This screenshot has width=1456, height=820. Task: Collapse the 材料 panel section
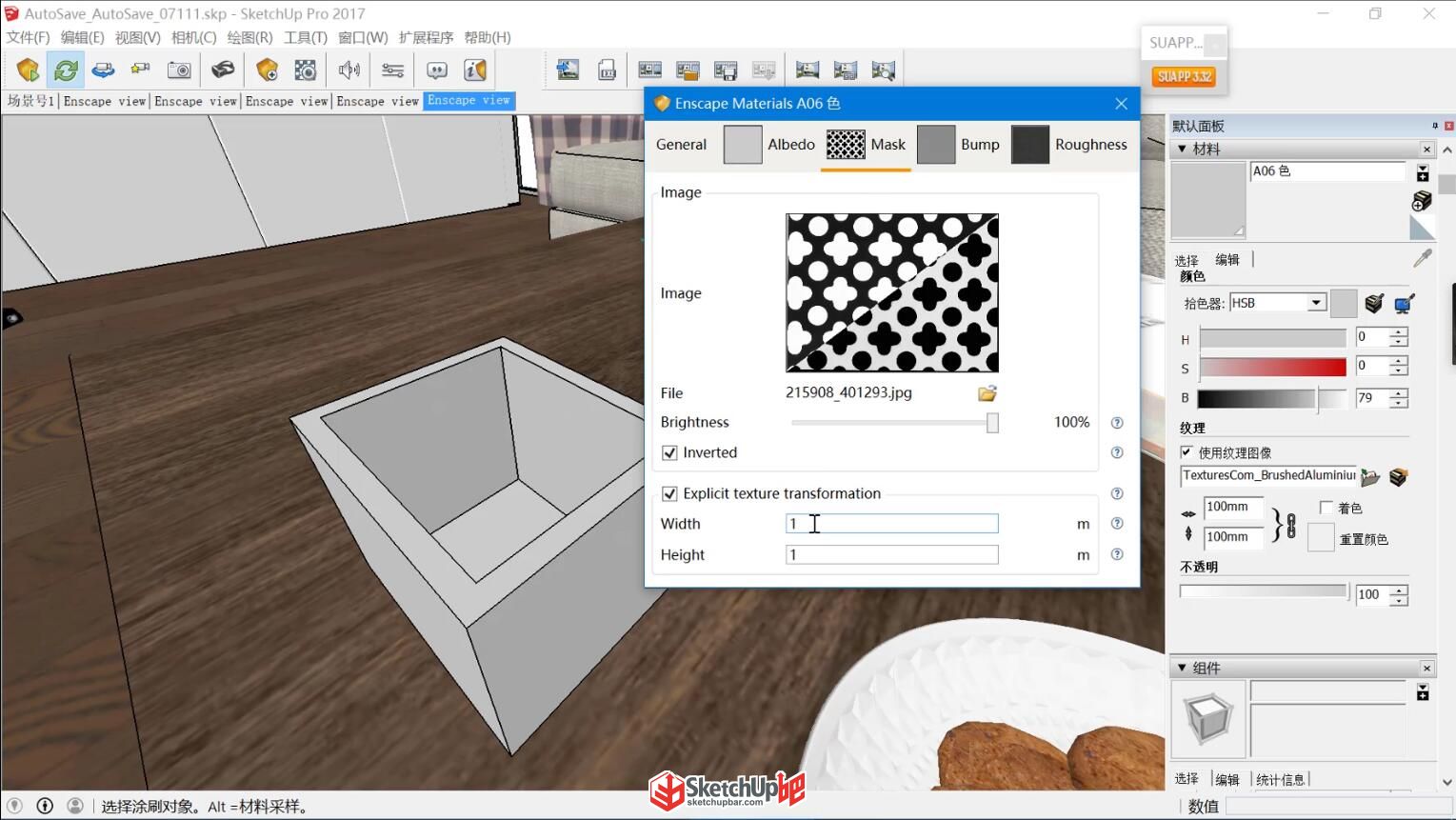coord(1182,149)
